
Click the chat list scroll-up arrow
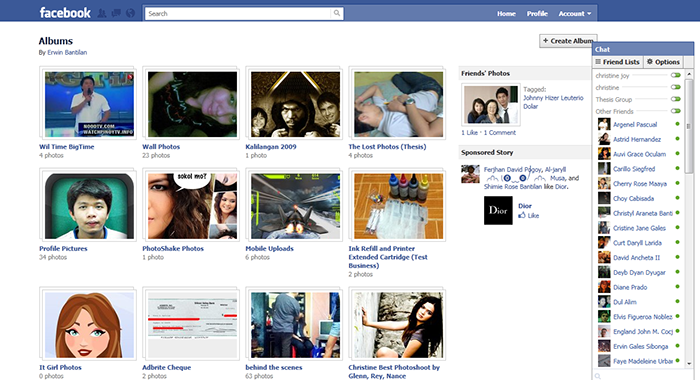689,74
